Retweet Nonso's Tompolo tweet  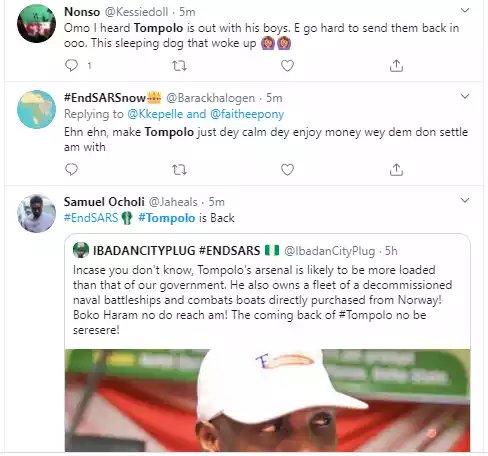tap(179, 66)
